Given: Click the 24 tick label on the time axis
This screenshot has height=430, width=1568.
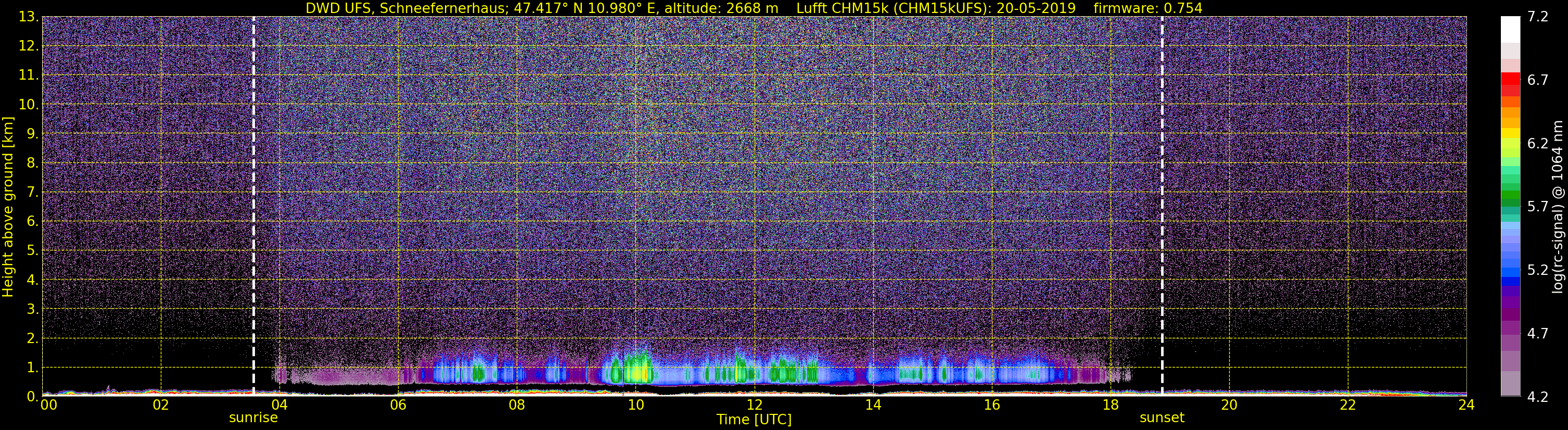Looking at the screenshot, I should pos(1467,405).
